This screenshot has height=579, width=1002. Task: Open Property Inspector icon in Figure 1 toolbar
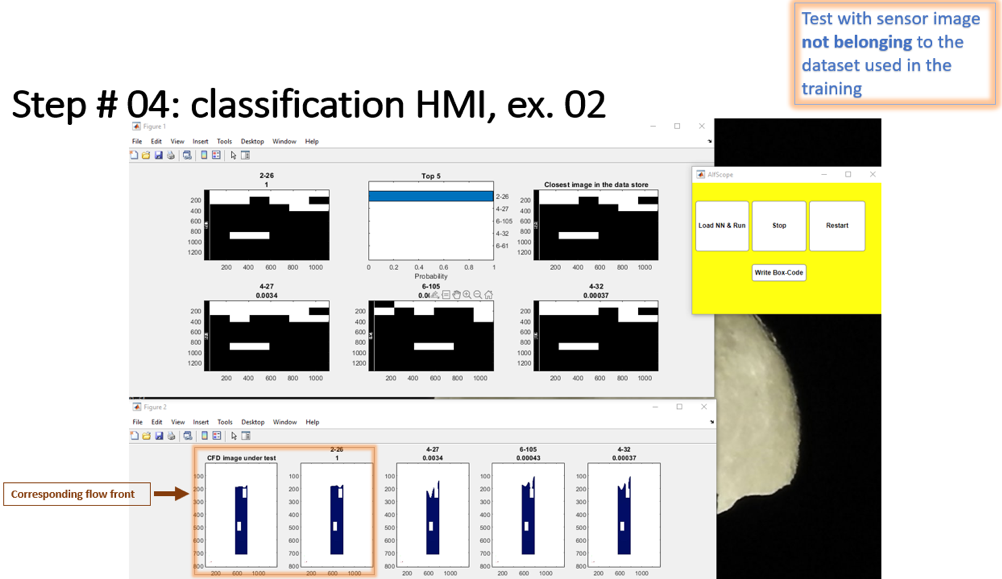click(245, 155)
